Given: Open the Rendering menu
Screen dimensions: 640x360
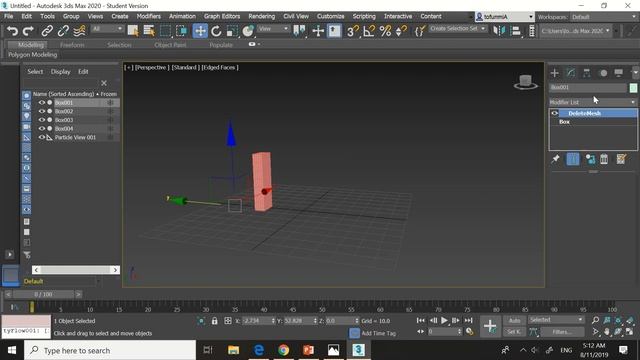Looking at the screenshot, I should [262, 16].
